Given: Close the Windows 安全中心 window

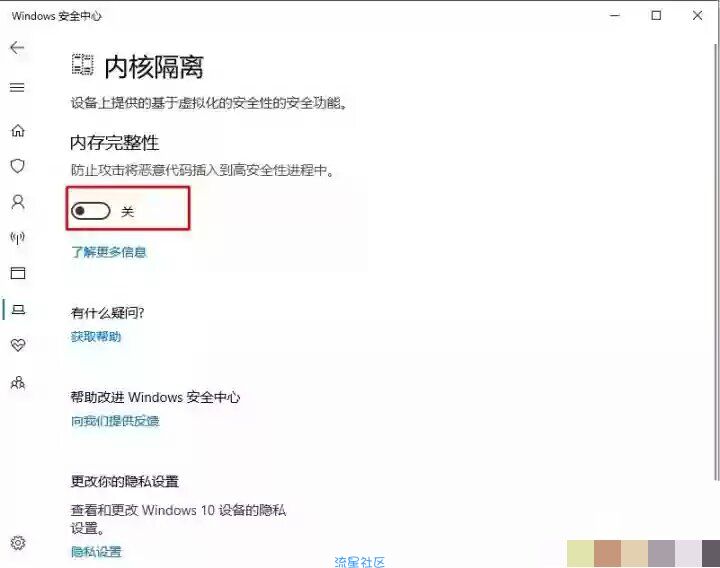Looking at the screenshot, I should pyautogui.click(x=698, y=16).
